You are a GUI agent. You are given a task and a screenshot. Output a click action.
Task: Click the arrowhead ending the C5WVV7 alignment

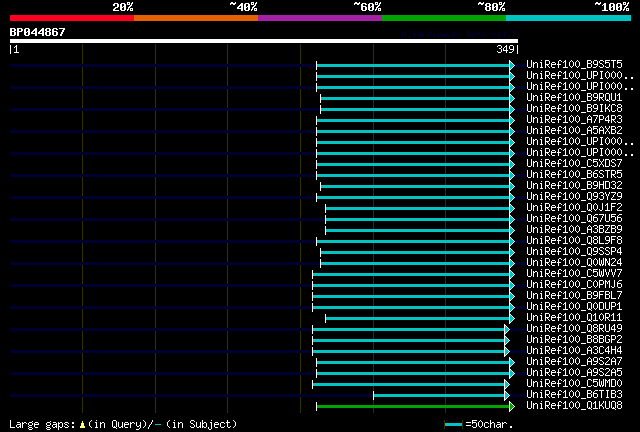[512, 274]
